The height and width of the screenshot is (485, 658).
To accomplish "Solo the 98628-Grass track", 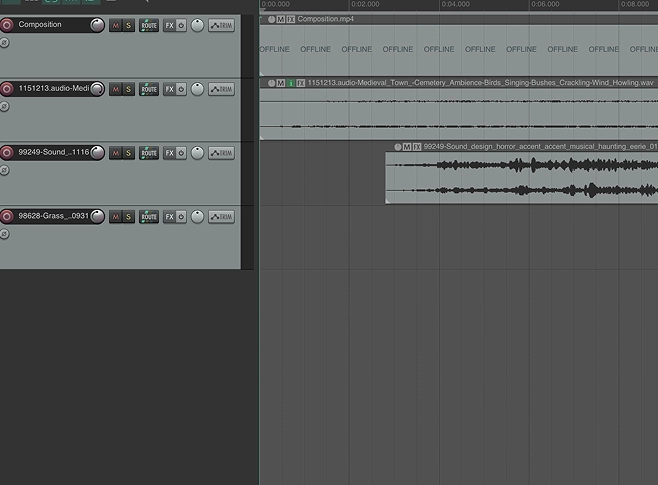I will 128,217.
